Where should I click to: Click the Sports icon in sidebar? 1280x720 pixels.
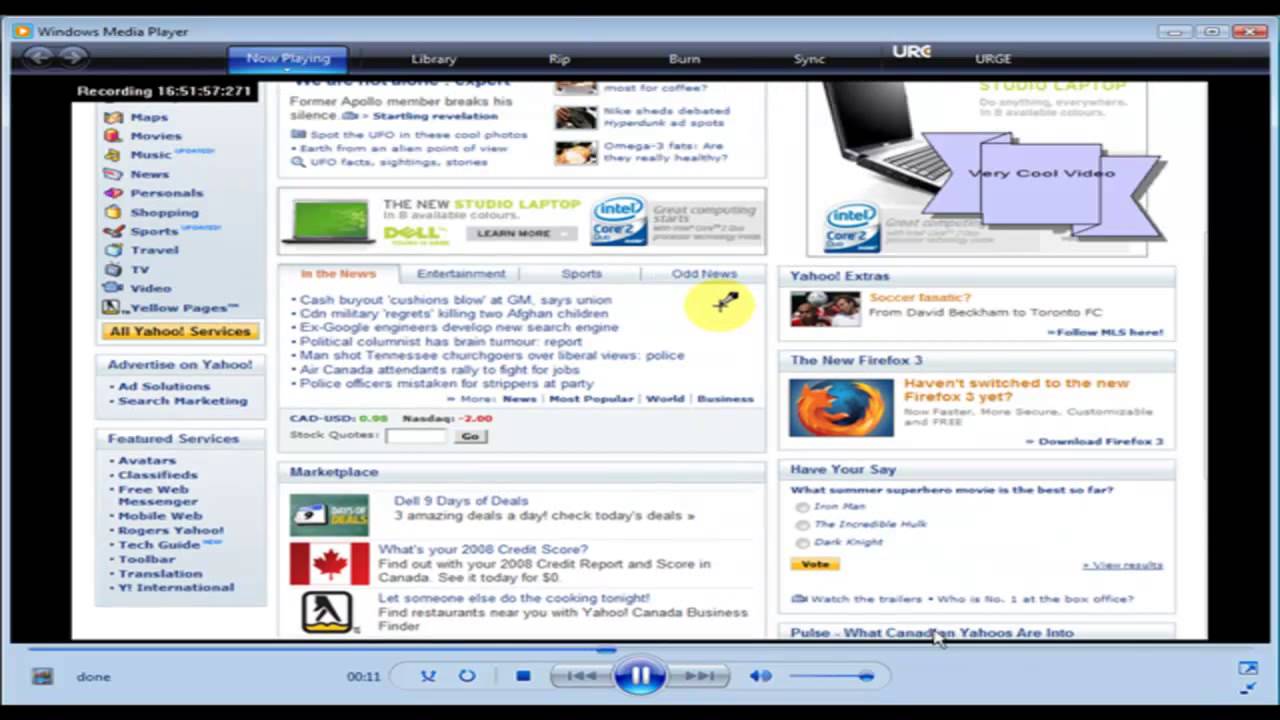click(113, 231)
